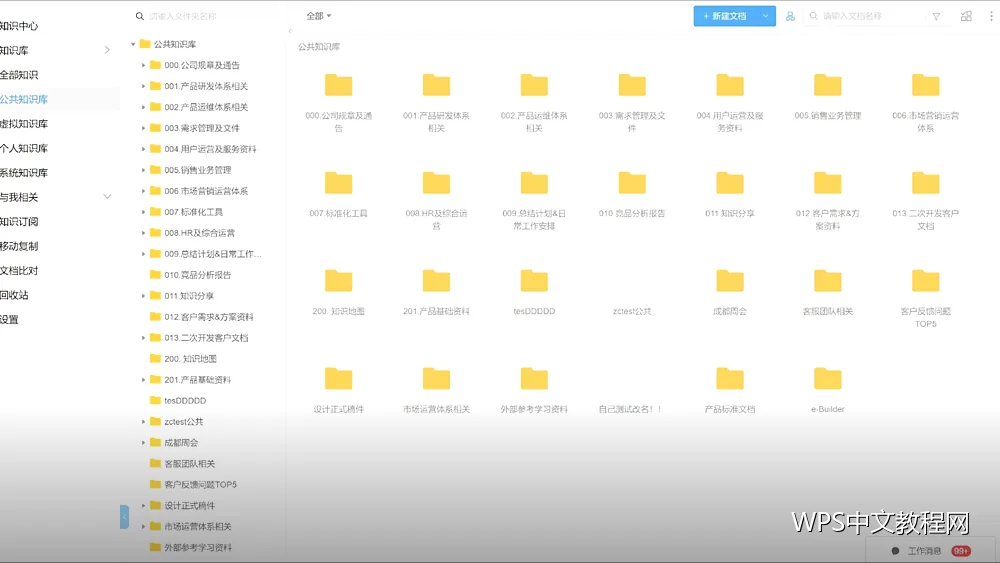Click the user permissions icon beside 新建文档
The image size is (1000, 563).
tap(790, 16)
